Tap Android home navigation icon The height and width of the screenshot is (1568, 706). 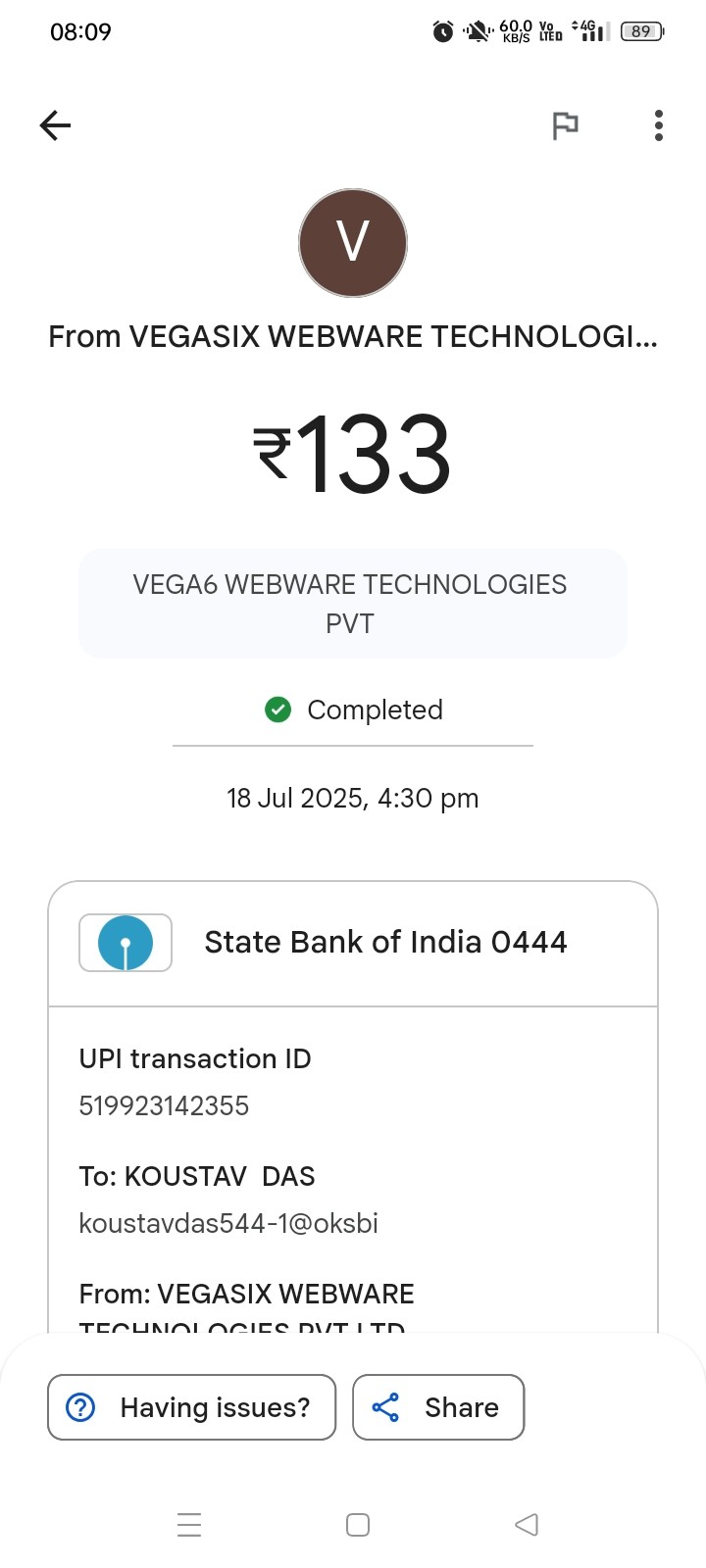coord(358,1525)
